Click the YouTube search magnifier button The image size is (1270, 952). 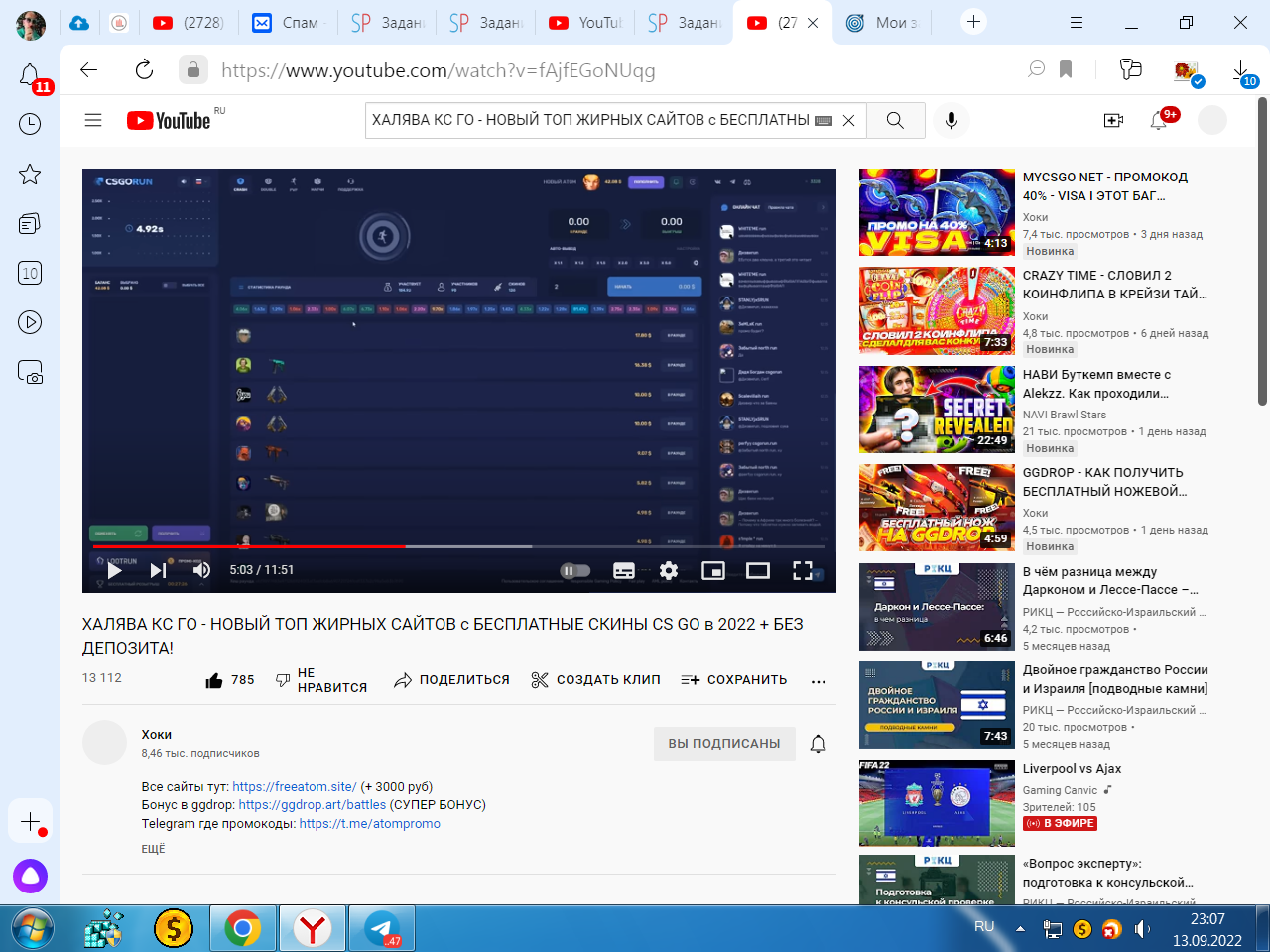[895, 120]
